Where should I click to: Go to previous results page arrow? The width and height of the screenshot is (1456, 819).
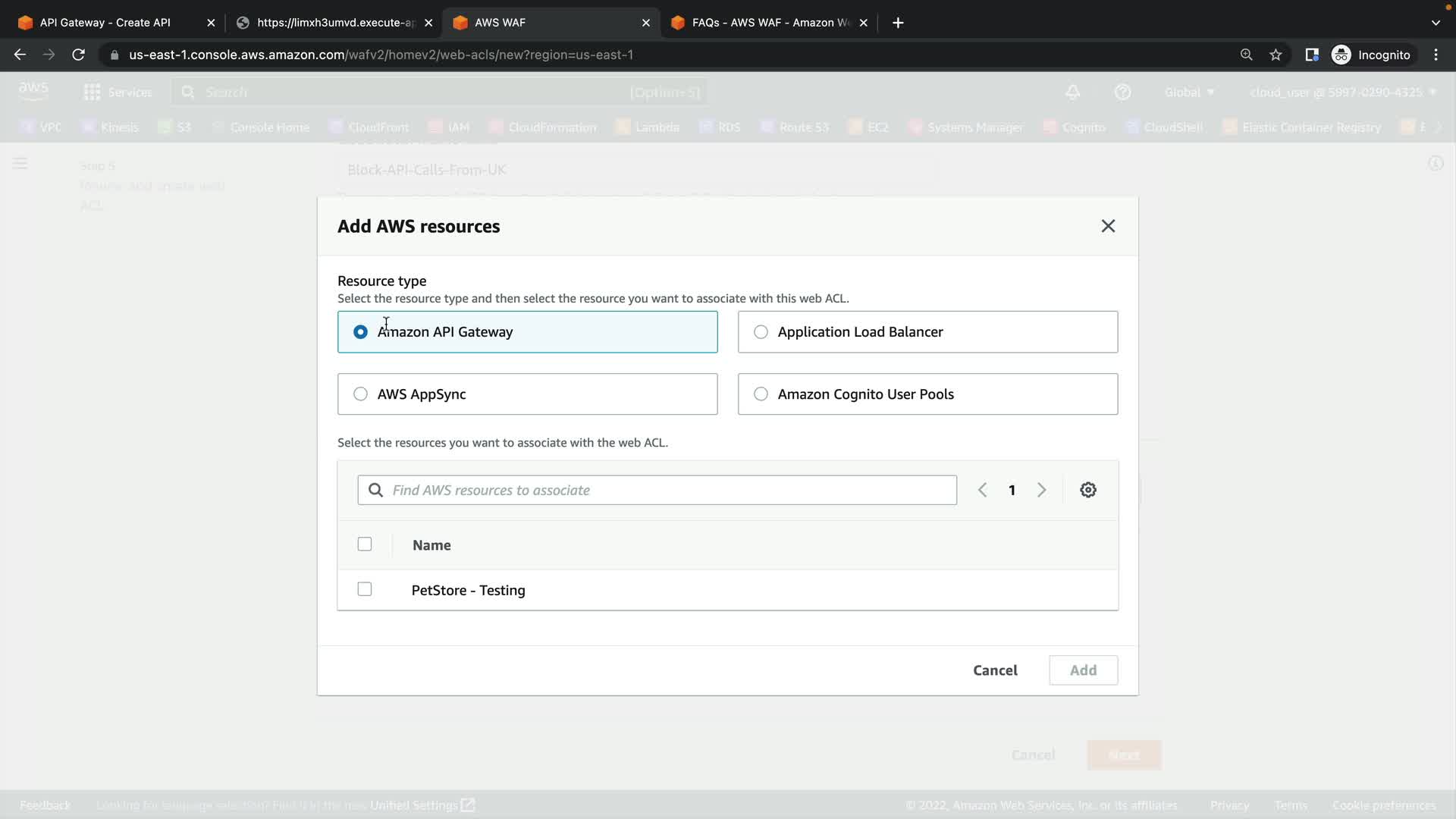pyautogui.click(x=982, y=490)
